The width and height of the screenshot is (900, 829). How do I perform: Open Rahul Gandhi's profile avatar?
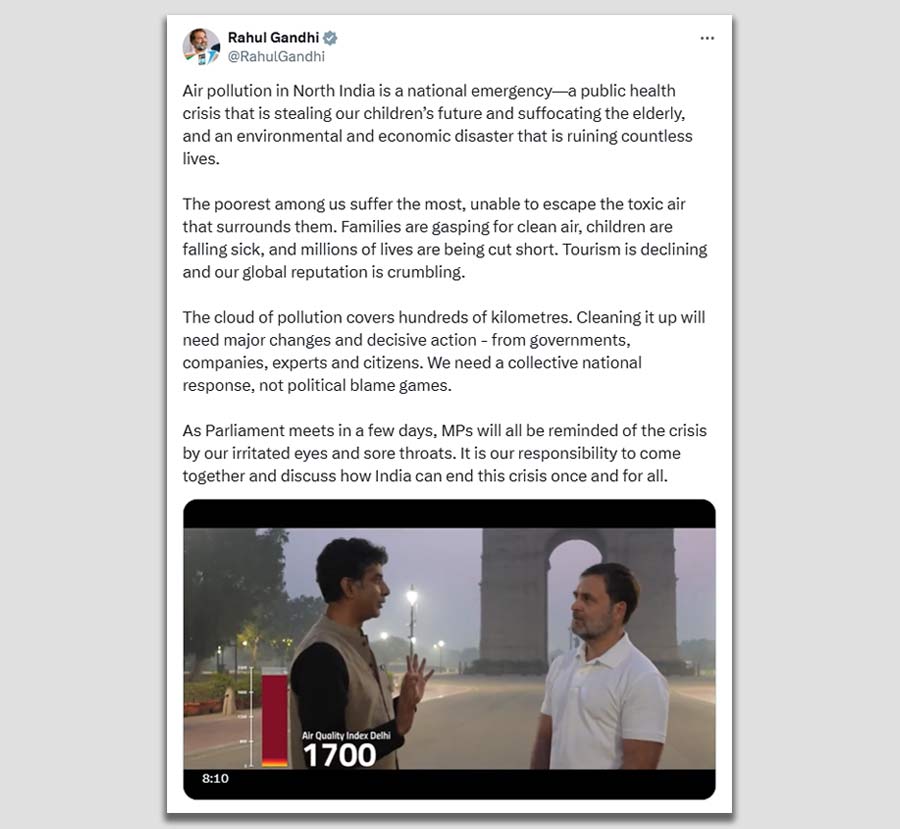pos(201,47)
